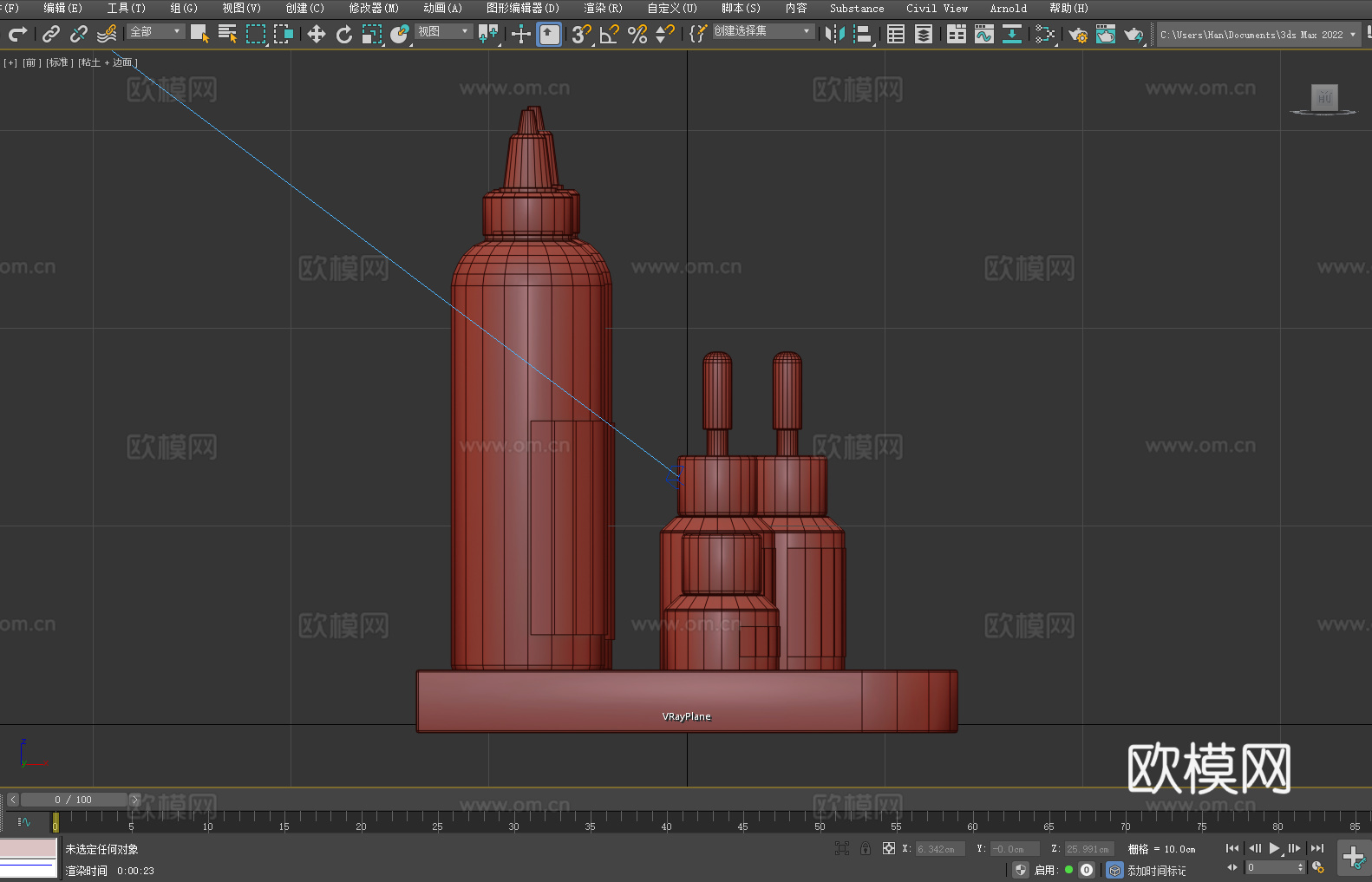Image resolution: width=1372 pixels, height=882 pixels.
Task: Toggle the Selection Lock padlock
Action: pyautogui.click(x=866, y=848)
